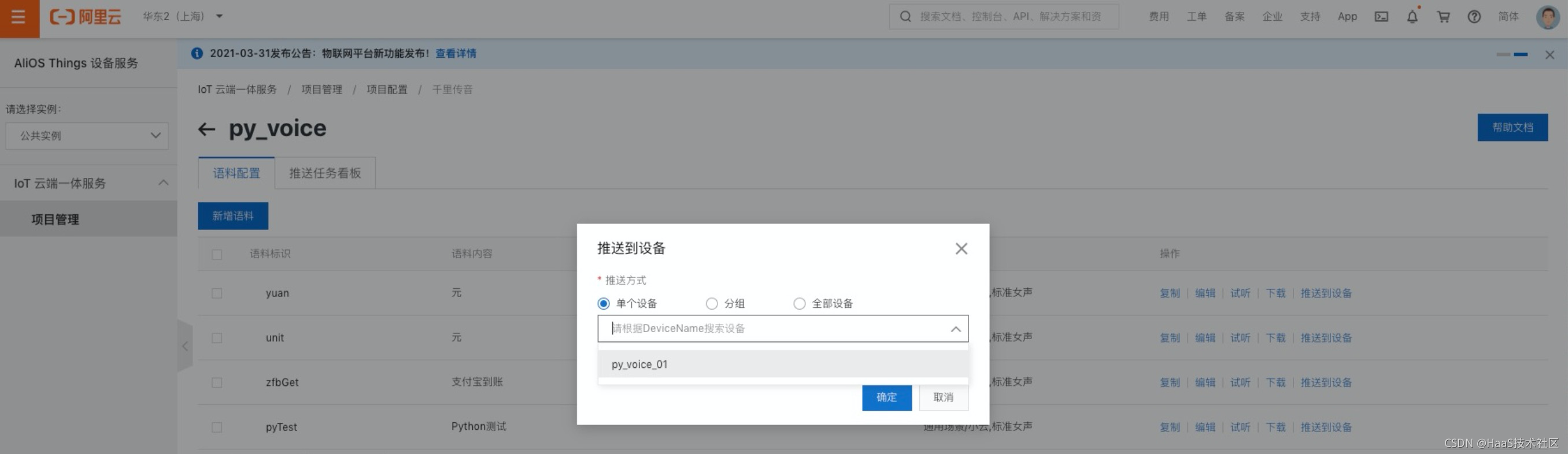Screen dimensions: 1568x454
Task: Check the pyTest row checkbox
Action: [x=217, y=427]
